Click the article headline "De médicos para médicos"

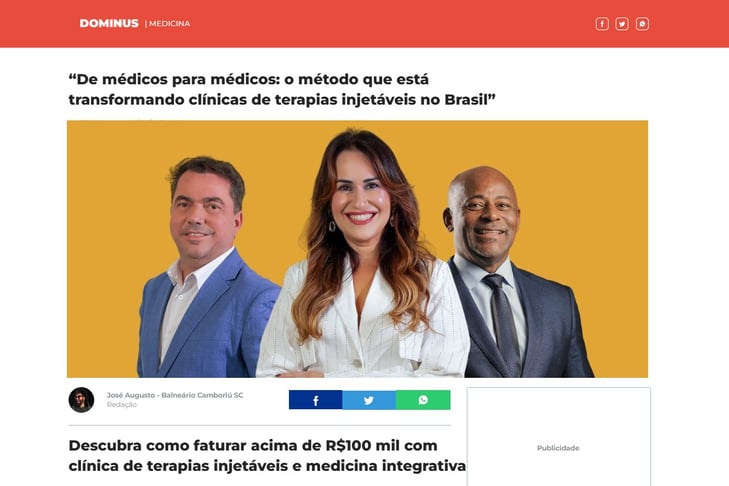(x=282, y=89)
